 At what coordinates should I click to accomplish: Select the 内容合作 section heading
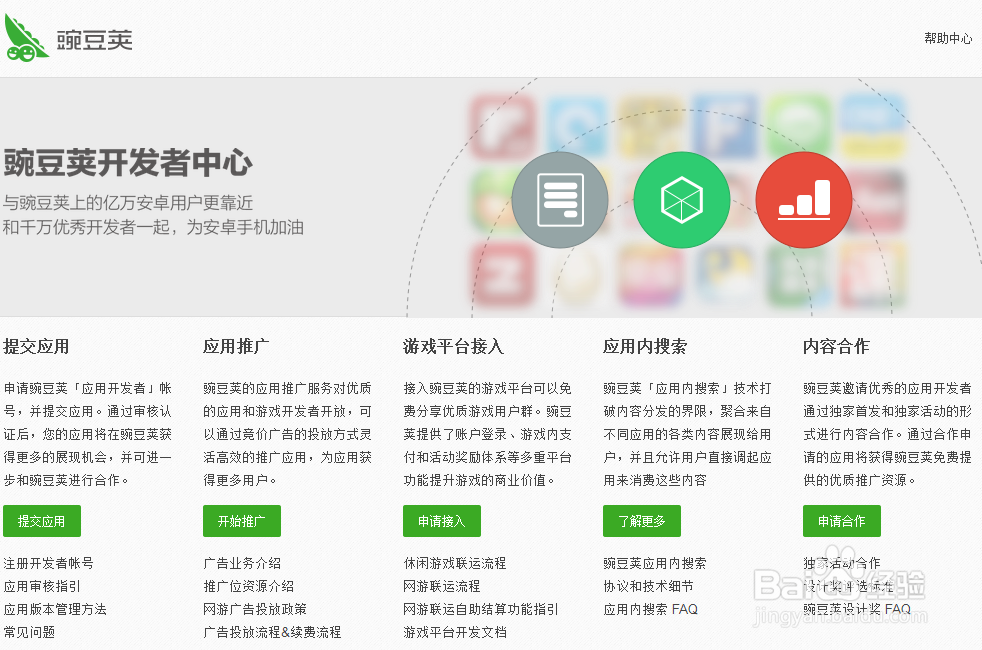point(836,346)
